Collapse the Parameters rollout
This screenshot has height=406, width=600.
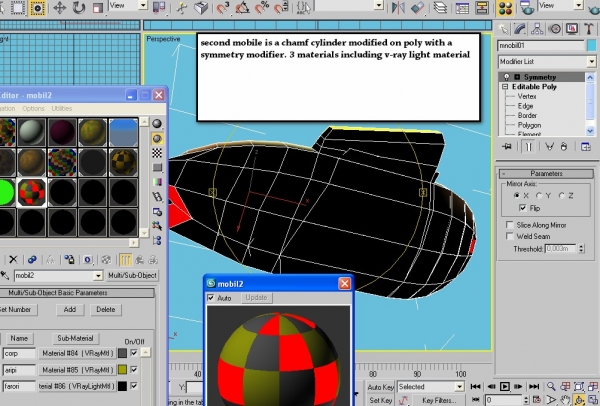(546, 174)
